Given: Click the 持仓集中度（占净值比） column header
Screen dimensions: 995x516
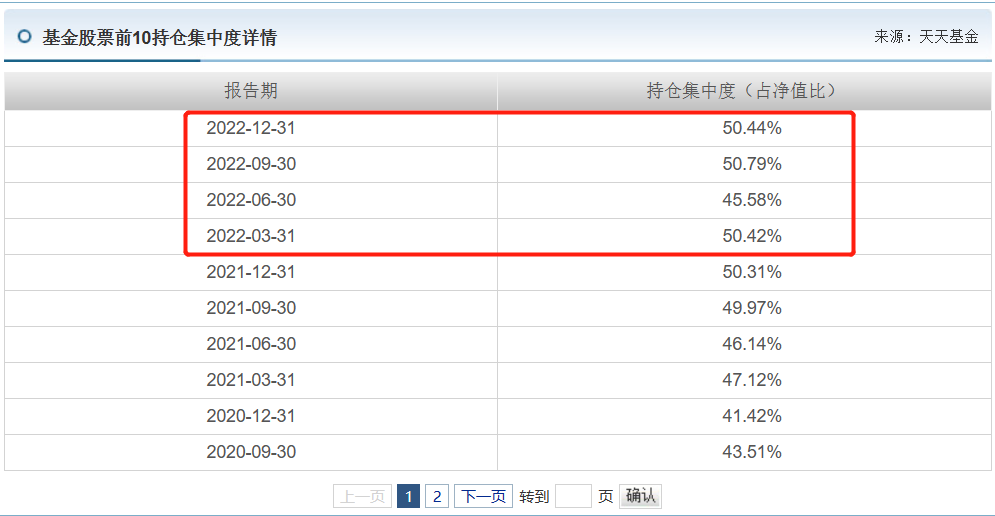Looking at the screenshot, I should [x=741, y=91].
